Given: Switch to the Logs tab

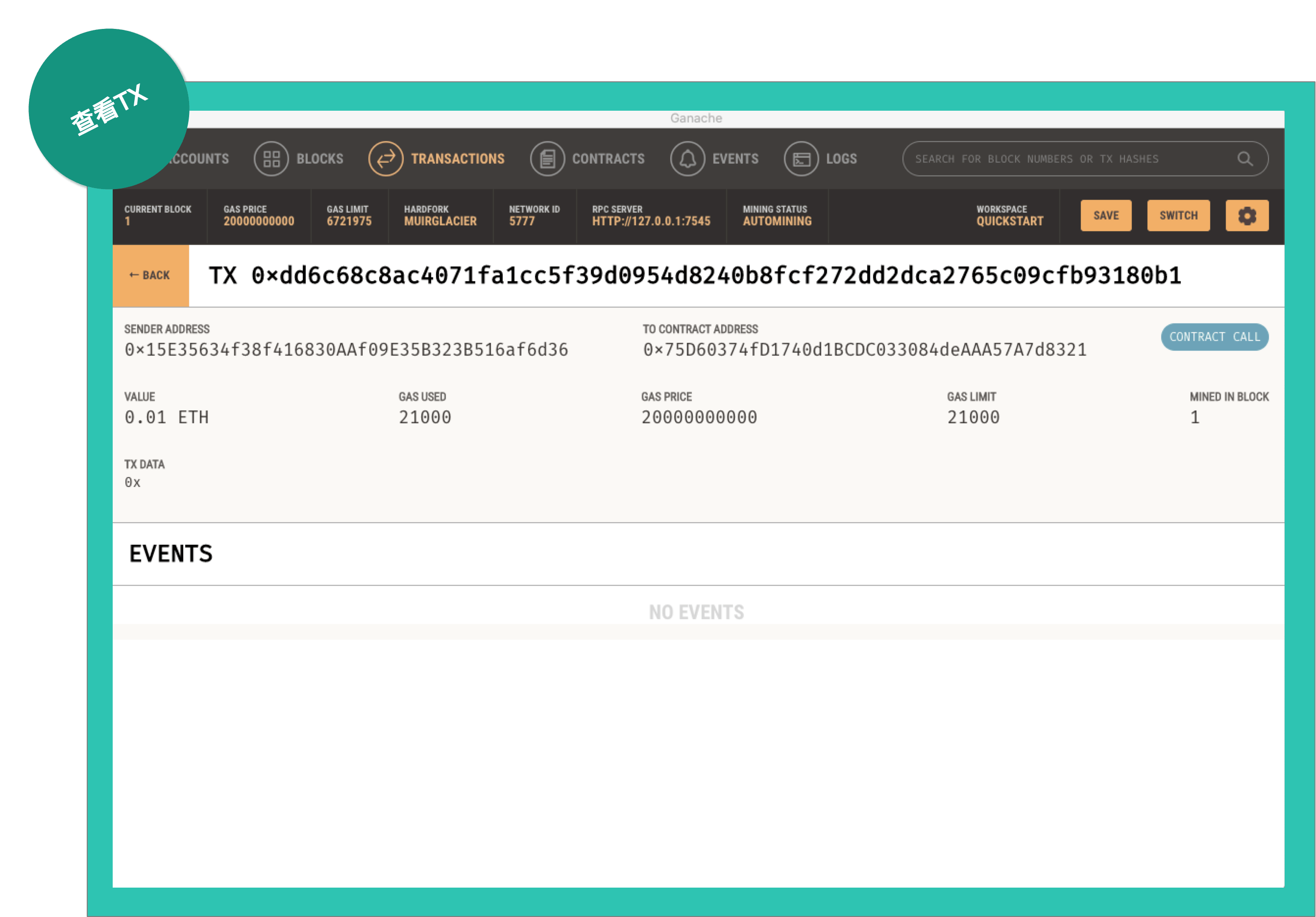Looking at the screenshot, I should click(821, 159).
